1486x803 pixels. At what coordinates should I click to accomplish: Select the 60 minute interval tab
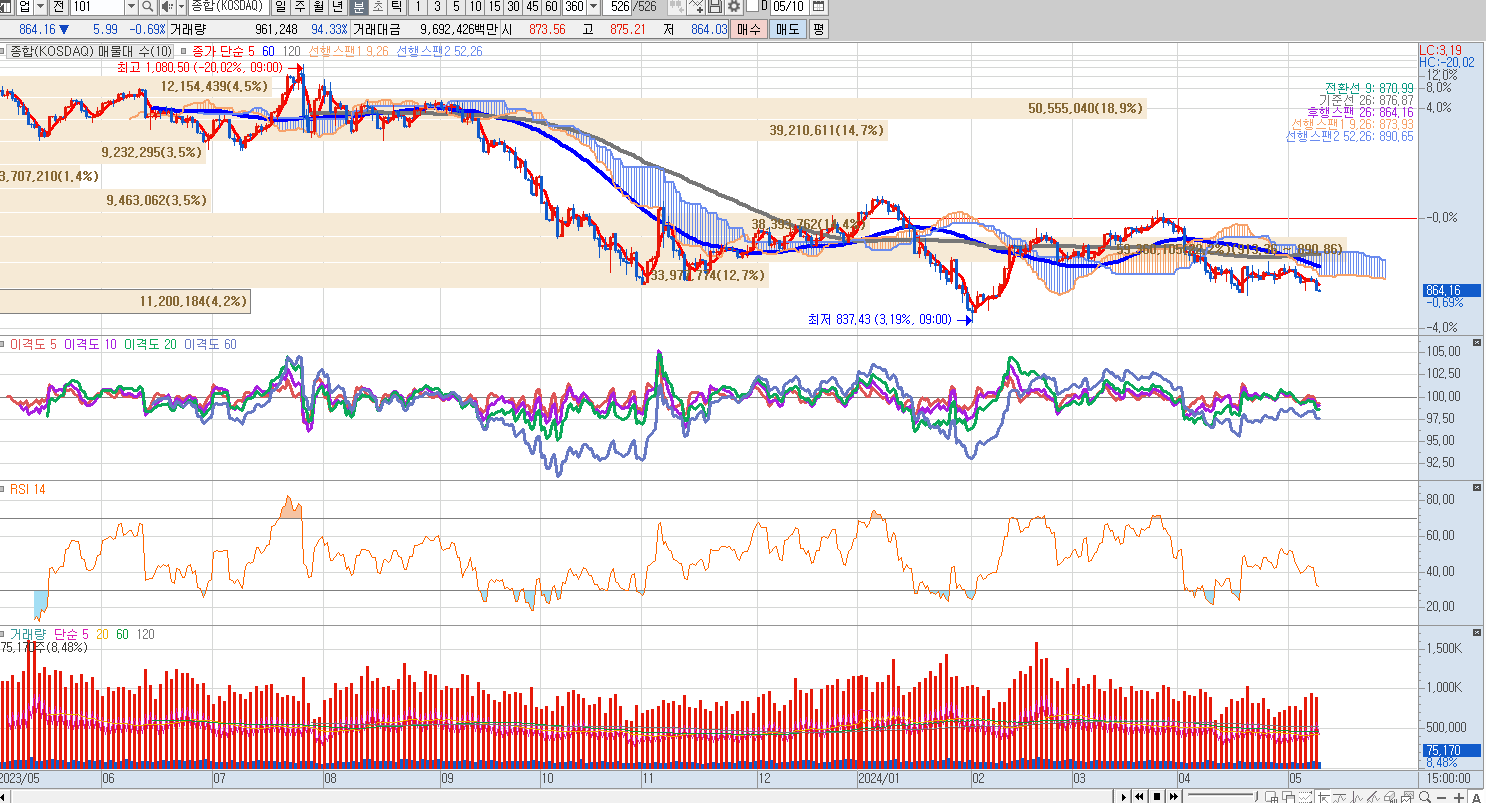point(551,7)
